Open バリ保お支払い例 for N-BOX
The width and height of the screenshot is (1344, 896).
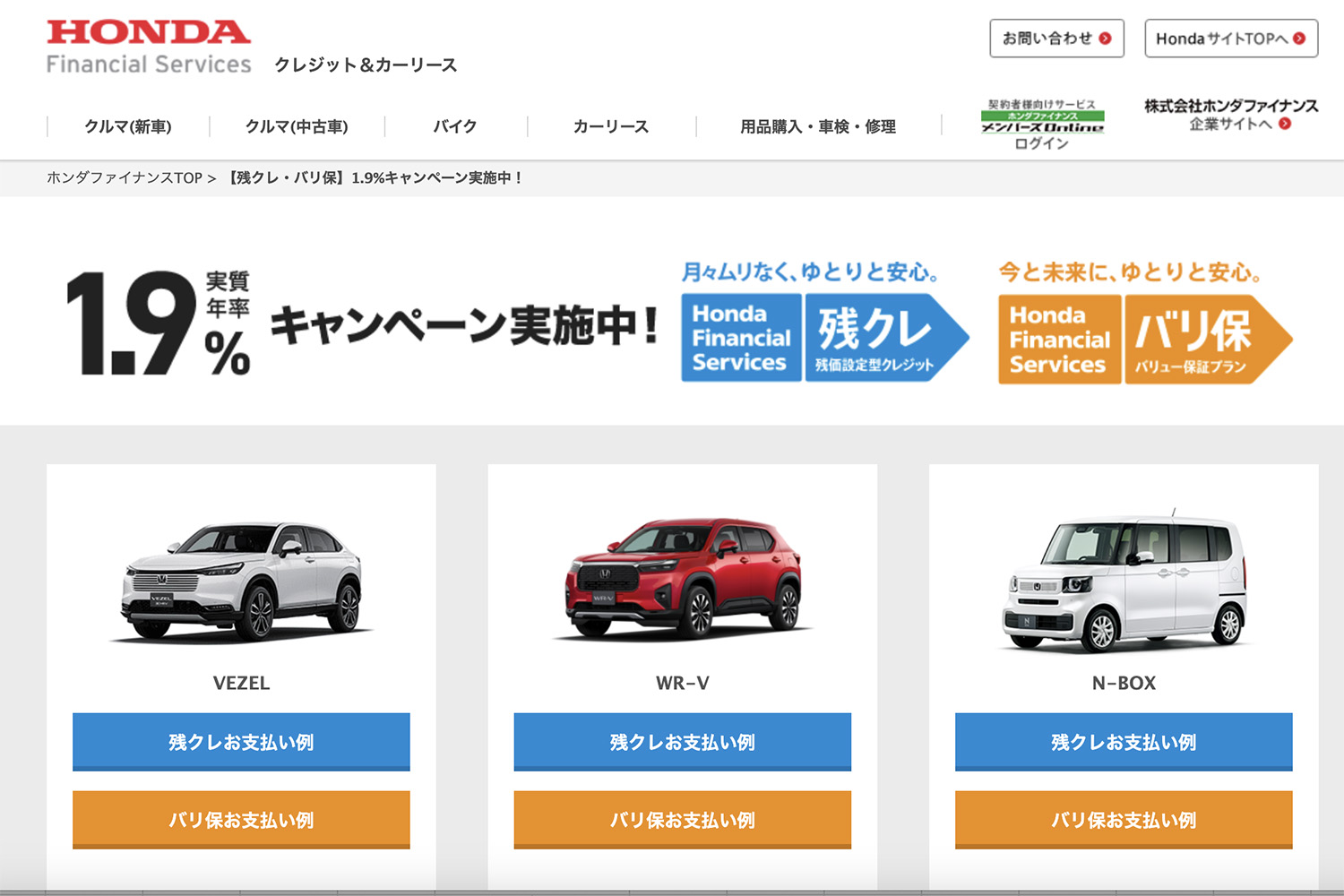(1124, 818)
